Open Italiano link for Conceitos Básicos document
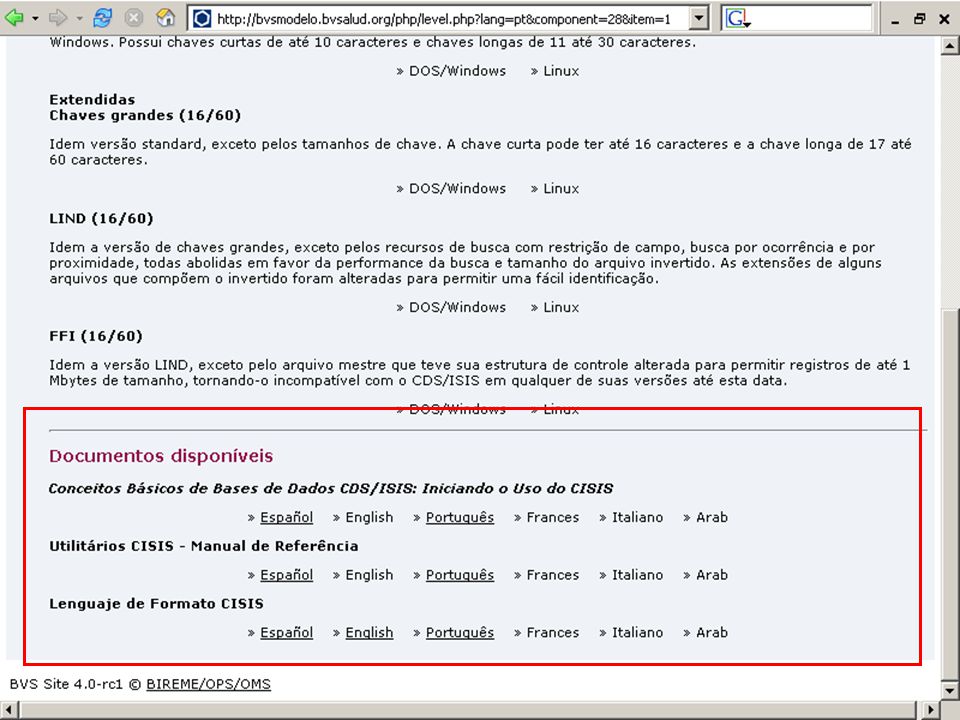The height and width of the screenshot is (720, 960). coord(637,518)
